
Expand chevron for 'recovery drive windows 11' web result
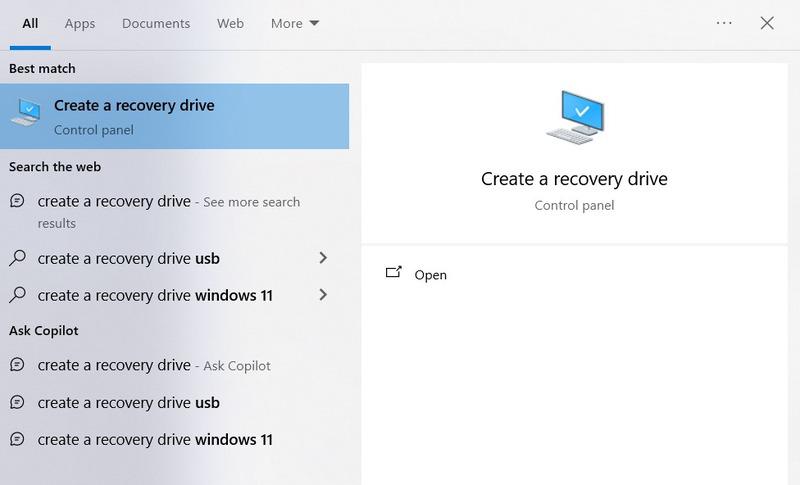(322, 294)
